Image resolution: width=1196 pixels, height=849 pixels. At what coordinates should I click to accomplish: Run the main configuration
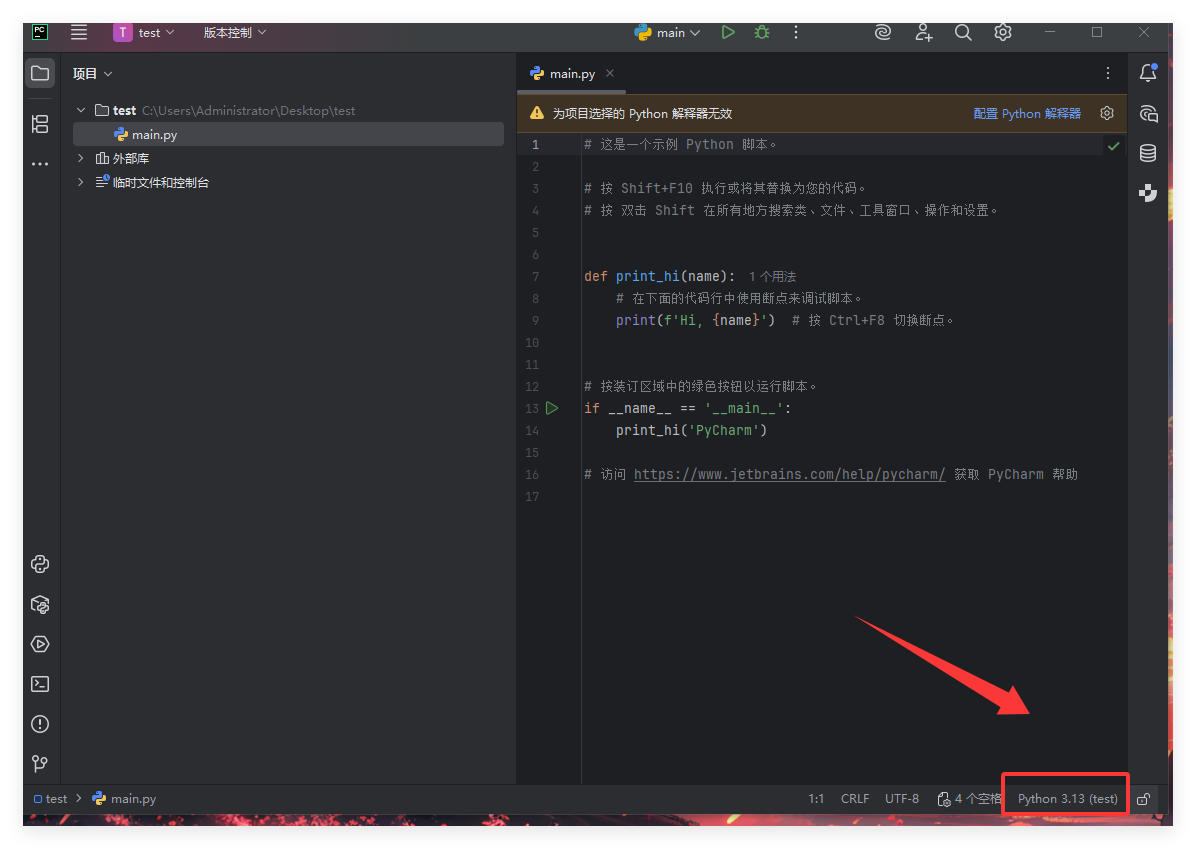click(728, 32)
